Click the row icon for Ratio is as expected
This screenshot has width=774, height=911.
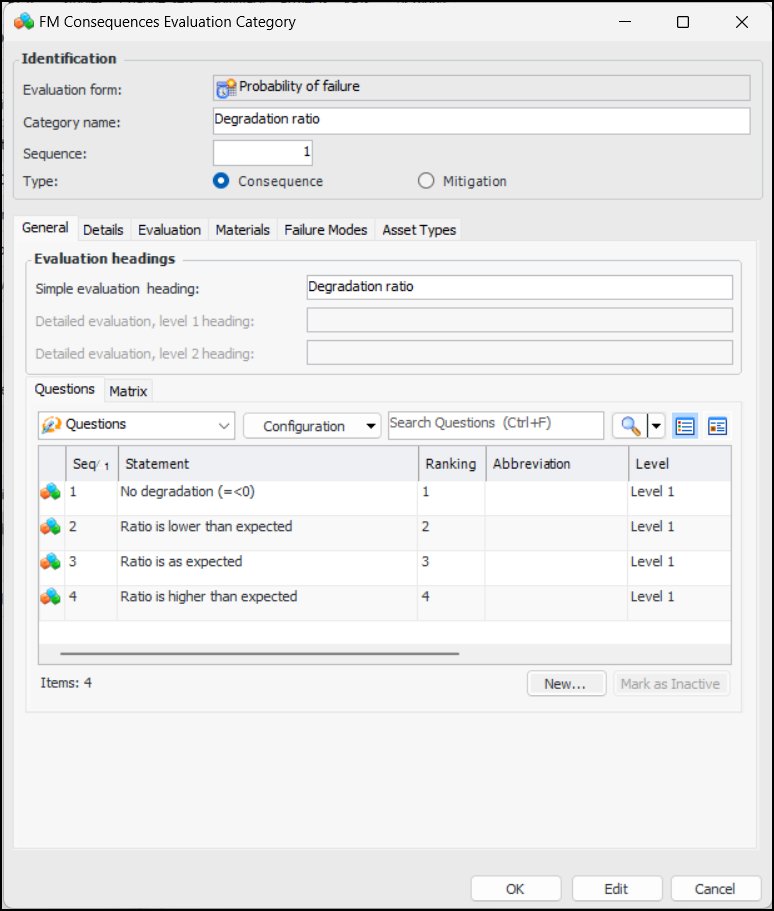tap(51, 561)
